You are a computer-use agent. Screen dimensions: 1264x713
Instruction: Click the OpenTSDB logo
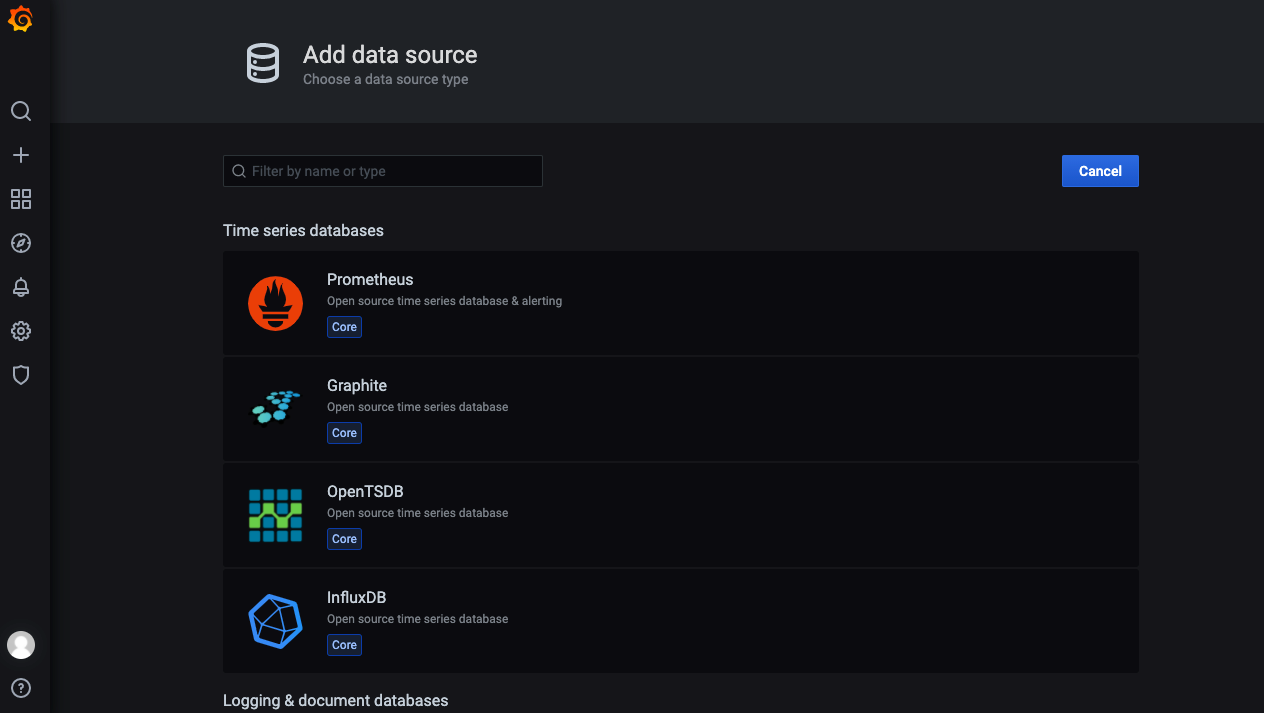(x=275, y=515)
